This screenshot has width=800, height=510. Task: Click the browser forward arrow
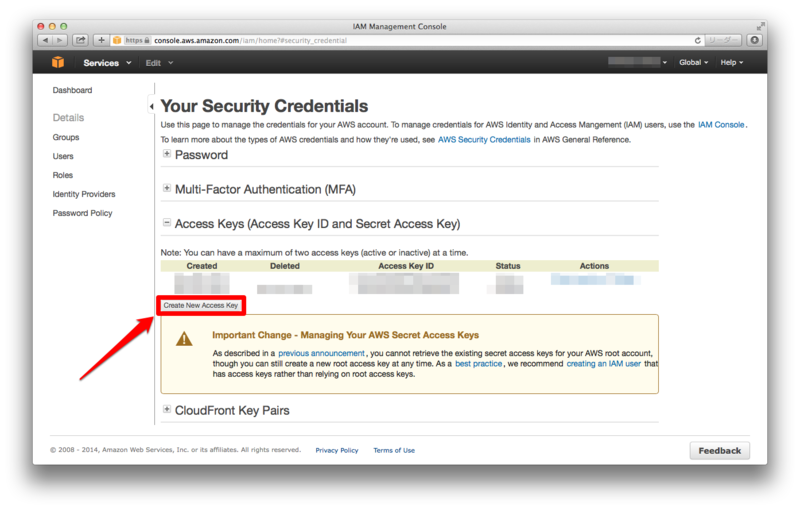click(60, 40)
